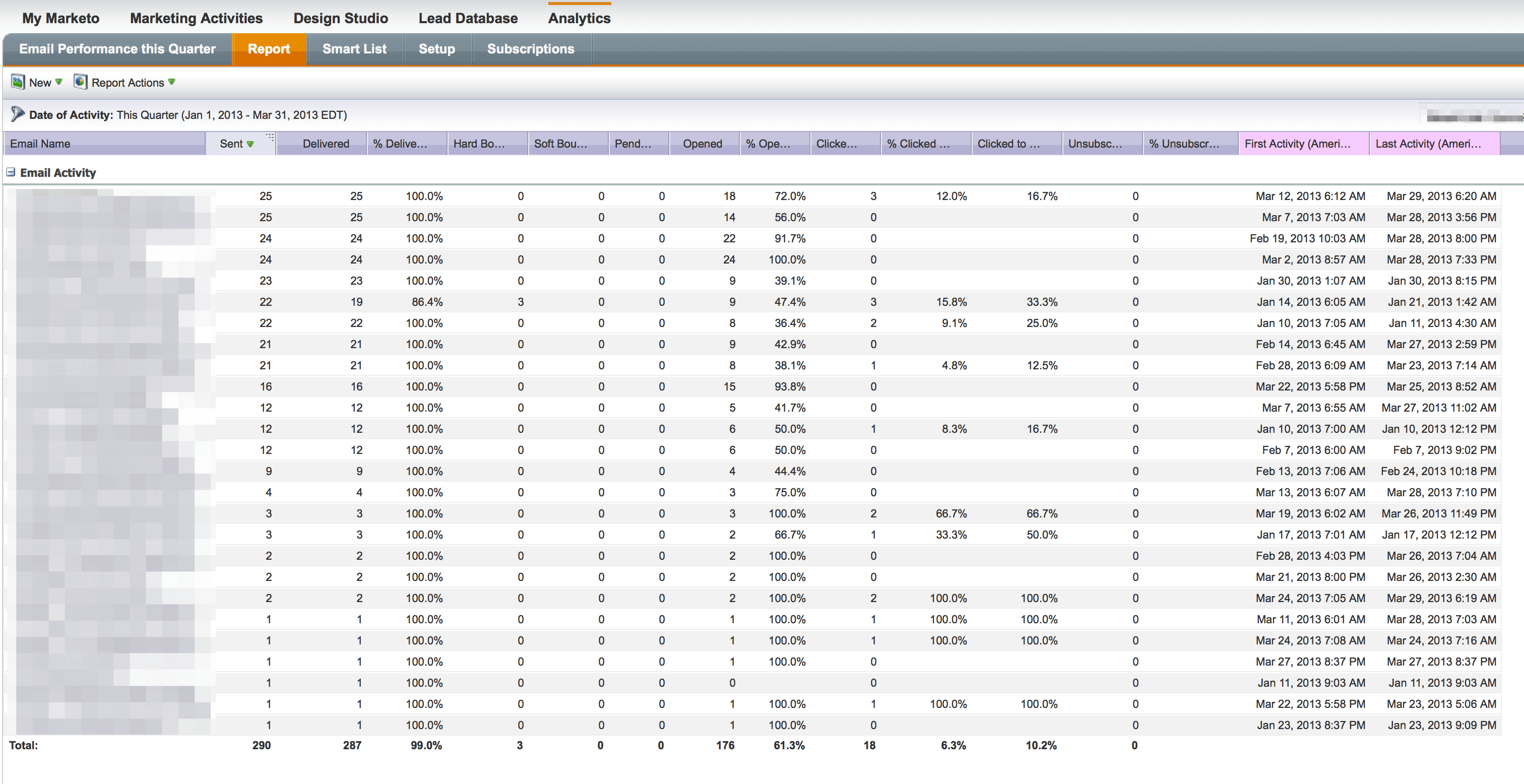Switch to the Smart List tab

354,49
